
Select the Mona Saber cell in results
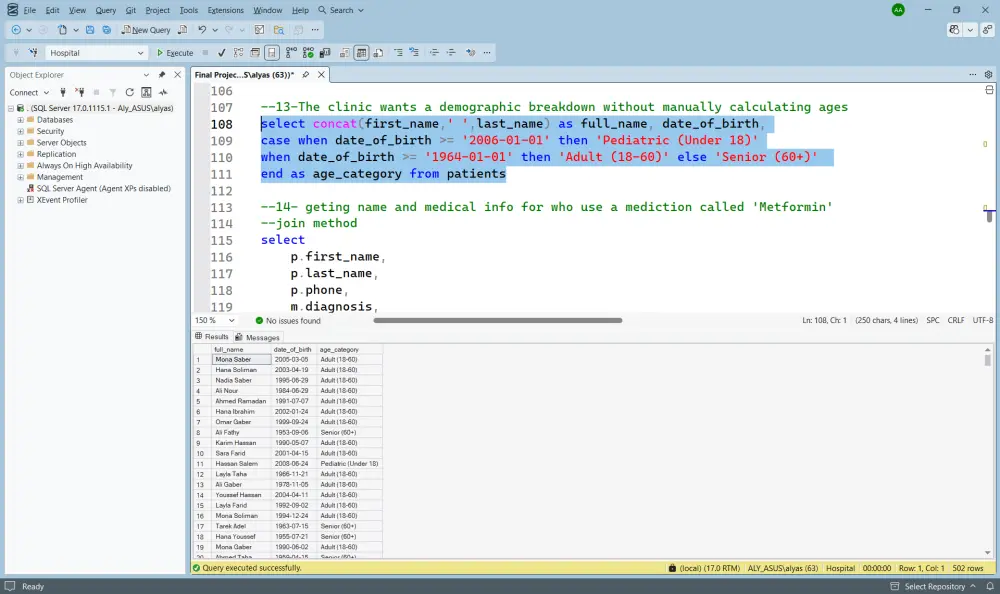242,359
